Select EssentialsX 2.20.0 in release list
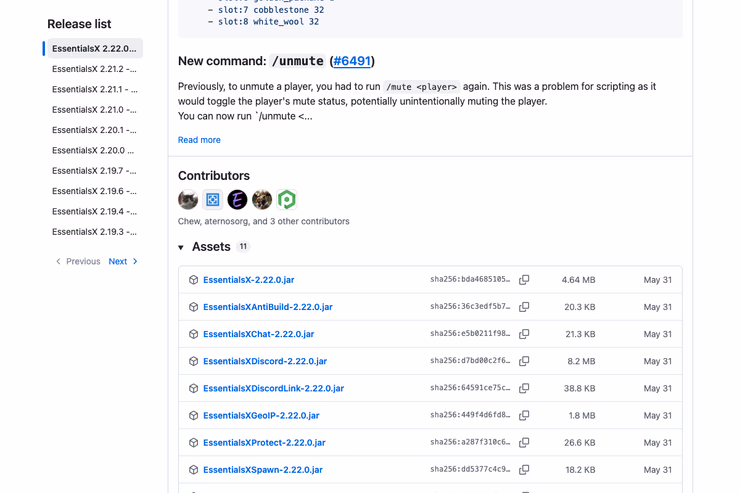The width and height of the screenshot is (740, 493). 95,150
